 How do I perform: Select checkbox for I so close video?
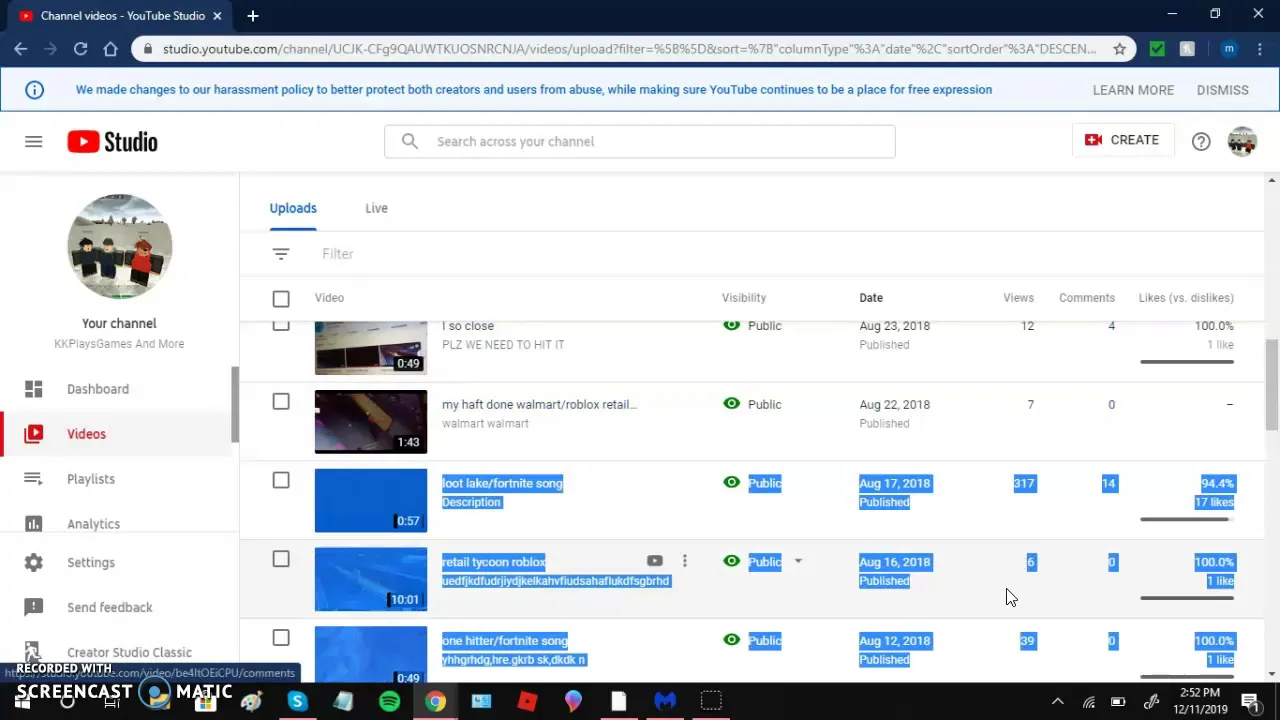coord(281,325)
